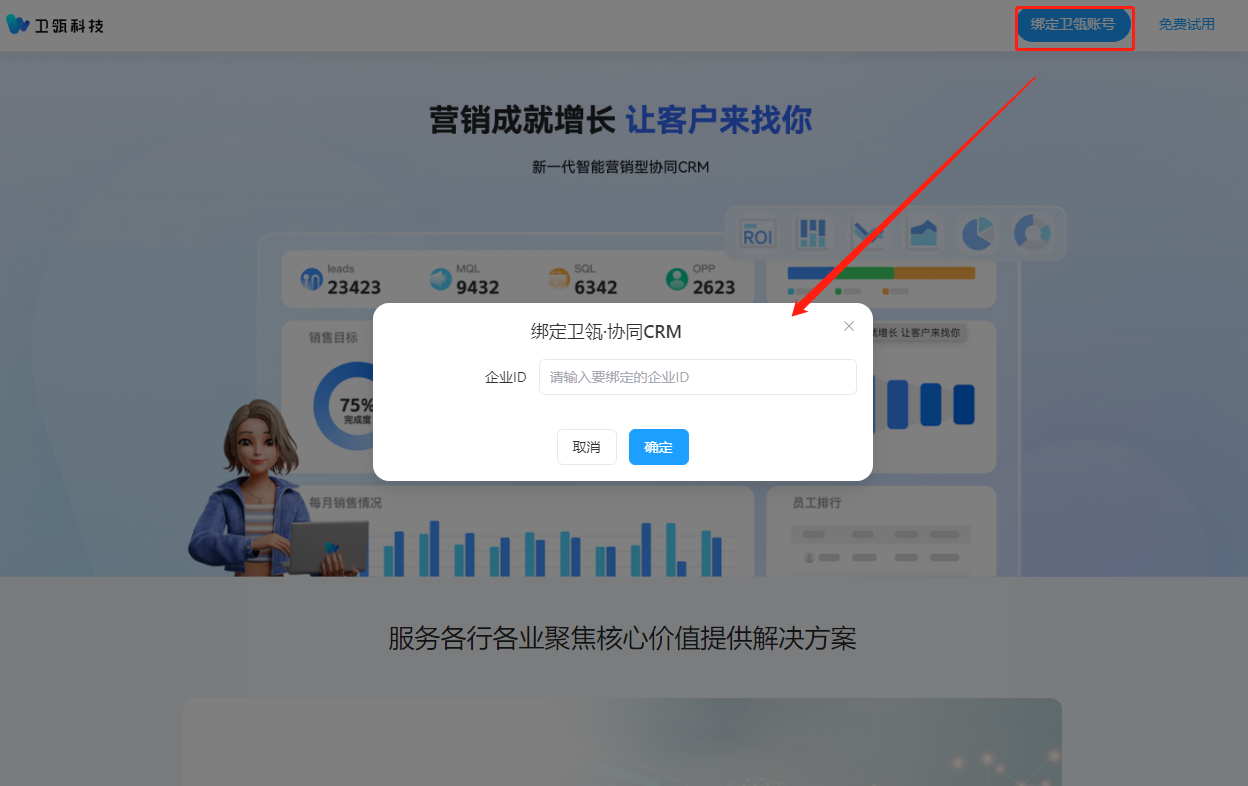Click the 卫瓴科技 logo
Viewport: 1248px width, 786px height.
pos(55,25)
